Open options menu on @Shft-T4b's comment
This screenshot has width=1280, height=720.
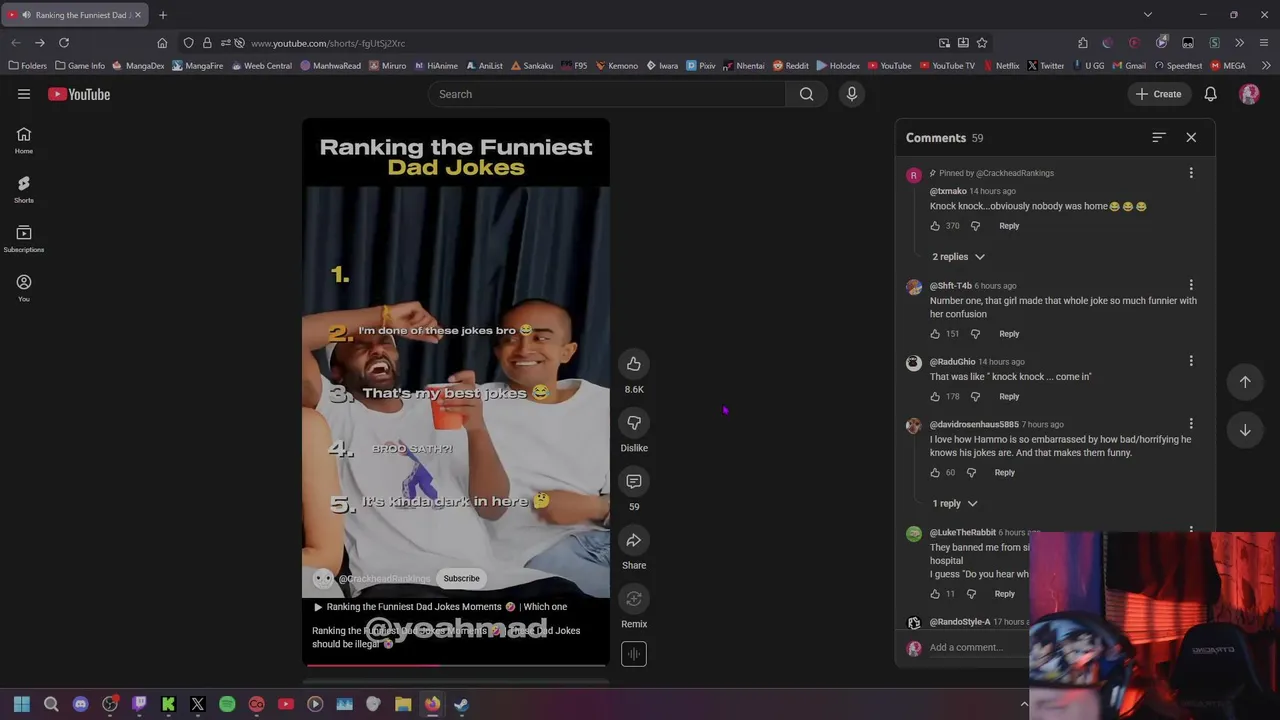1191,285
